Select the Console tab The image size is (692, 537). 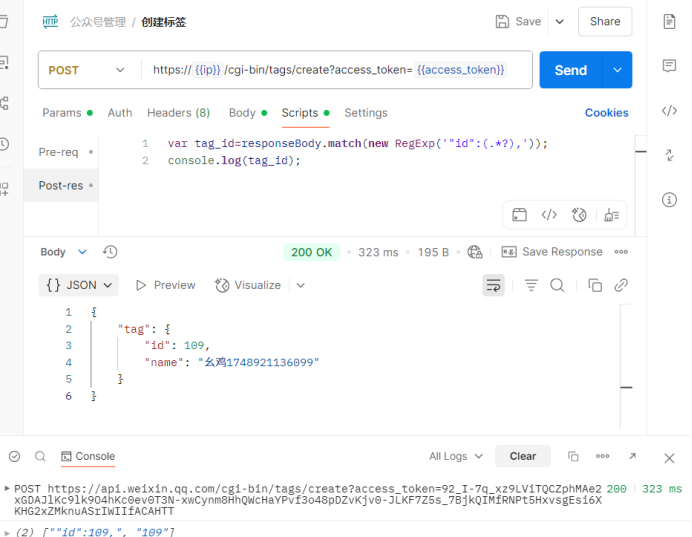pos(88,456)
